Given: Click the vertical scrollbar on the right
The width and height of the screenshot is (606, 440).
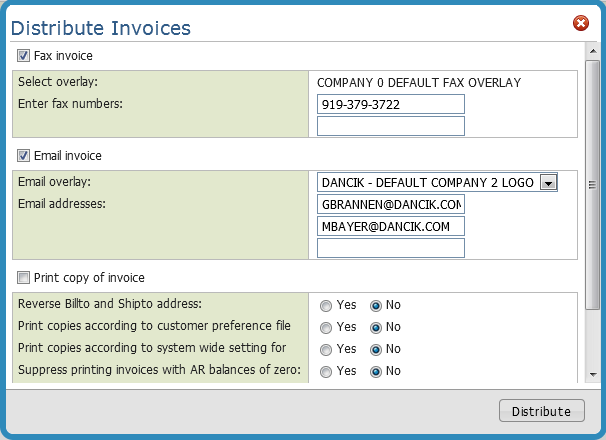Looking at the screenshot, I should (x=591, y=185).
